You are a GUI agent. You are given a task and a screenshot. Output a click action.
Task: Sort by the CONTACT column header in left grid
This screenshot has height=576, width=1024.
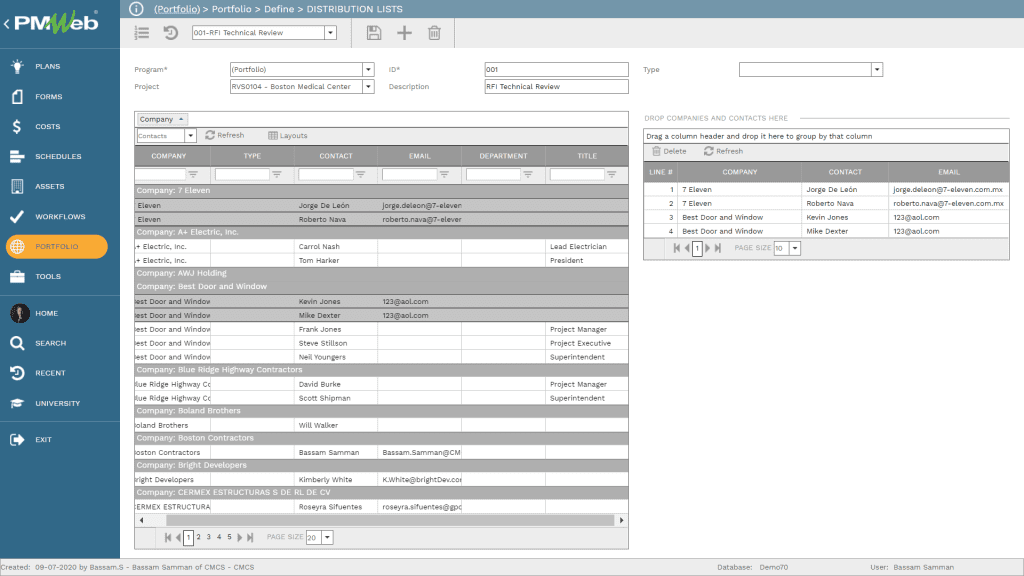tap(336, 156)
